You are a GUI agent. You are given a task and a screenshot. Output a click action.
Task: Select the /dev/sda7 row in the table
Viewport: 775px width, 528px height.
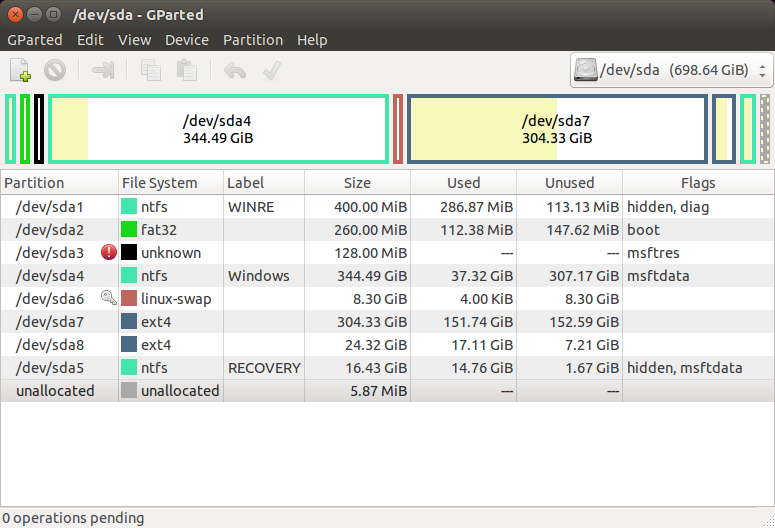tap(388, 322)
